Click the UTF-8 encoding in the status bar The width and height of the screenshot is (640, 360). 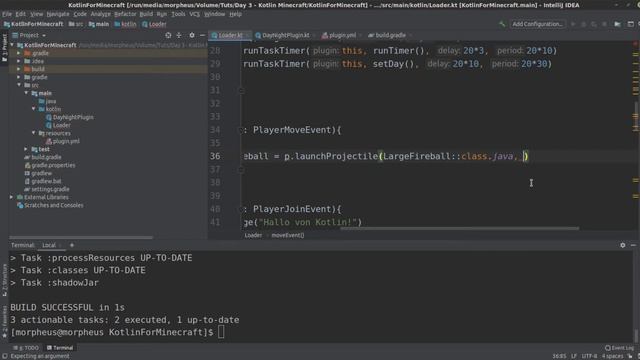pyautogui.click(x=589, y=356)
